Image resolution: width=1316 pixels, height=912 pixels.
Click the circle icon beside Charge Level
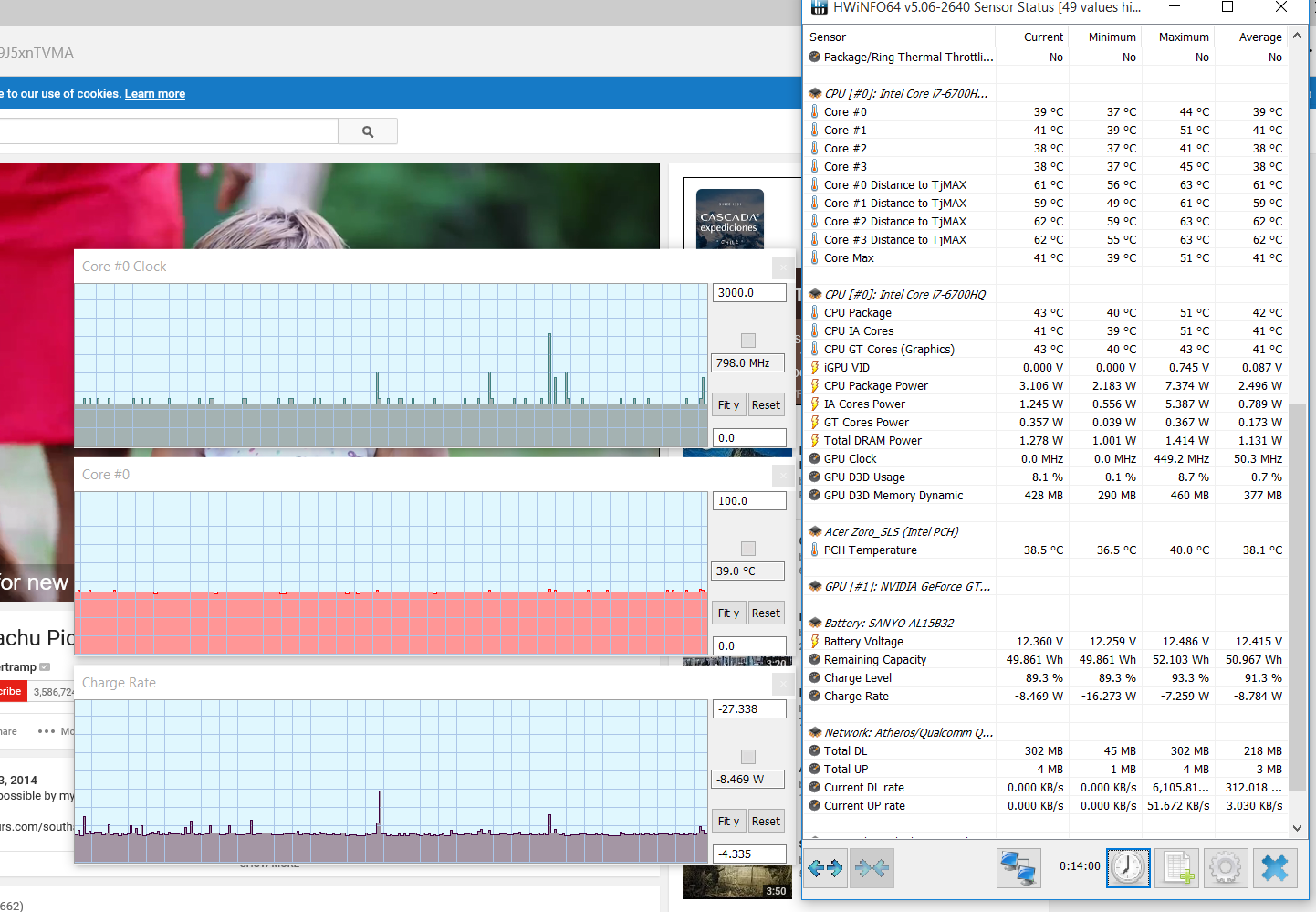click(x=815, y=677)
